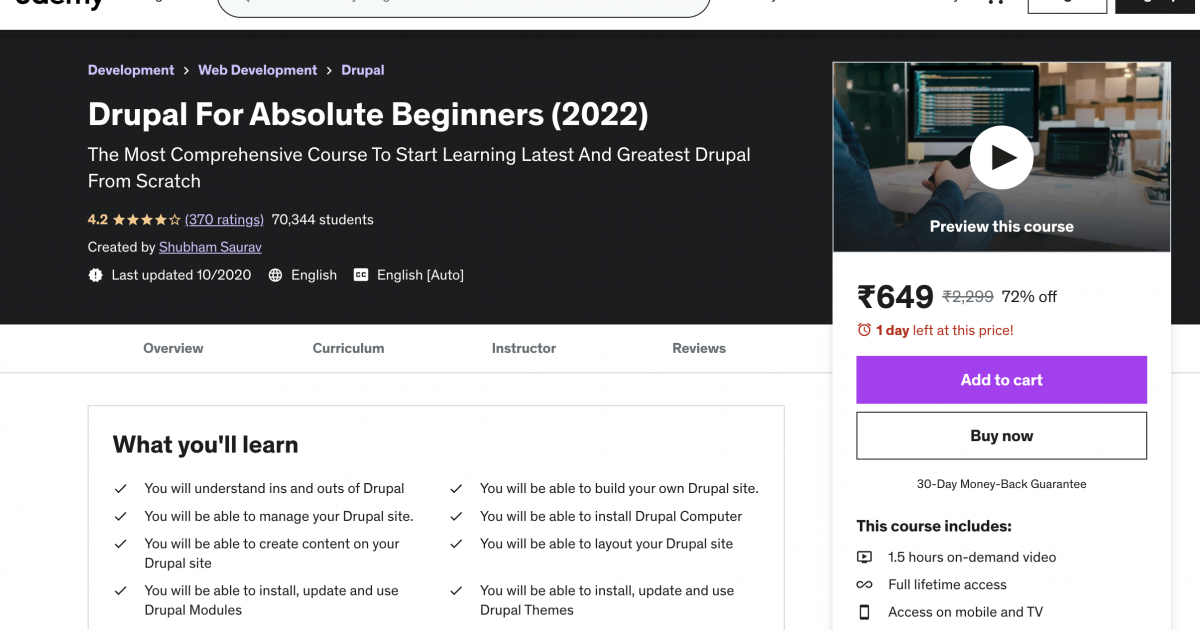Click the language globe icon next to English
1200x630 pixels.
(276, 274)
